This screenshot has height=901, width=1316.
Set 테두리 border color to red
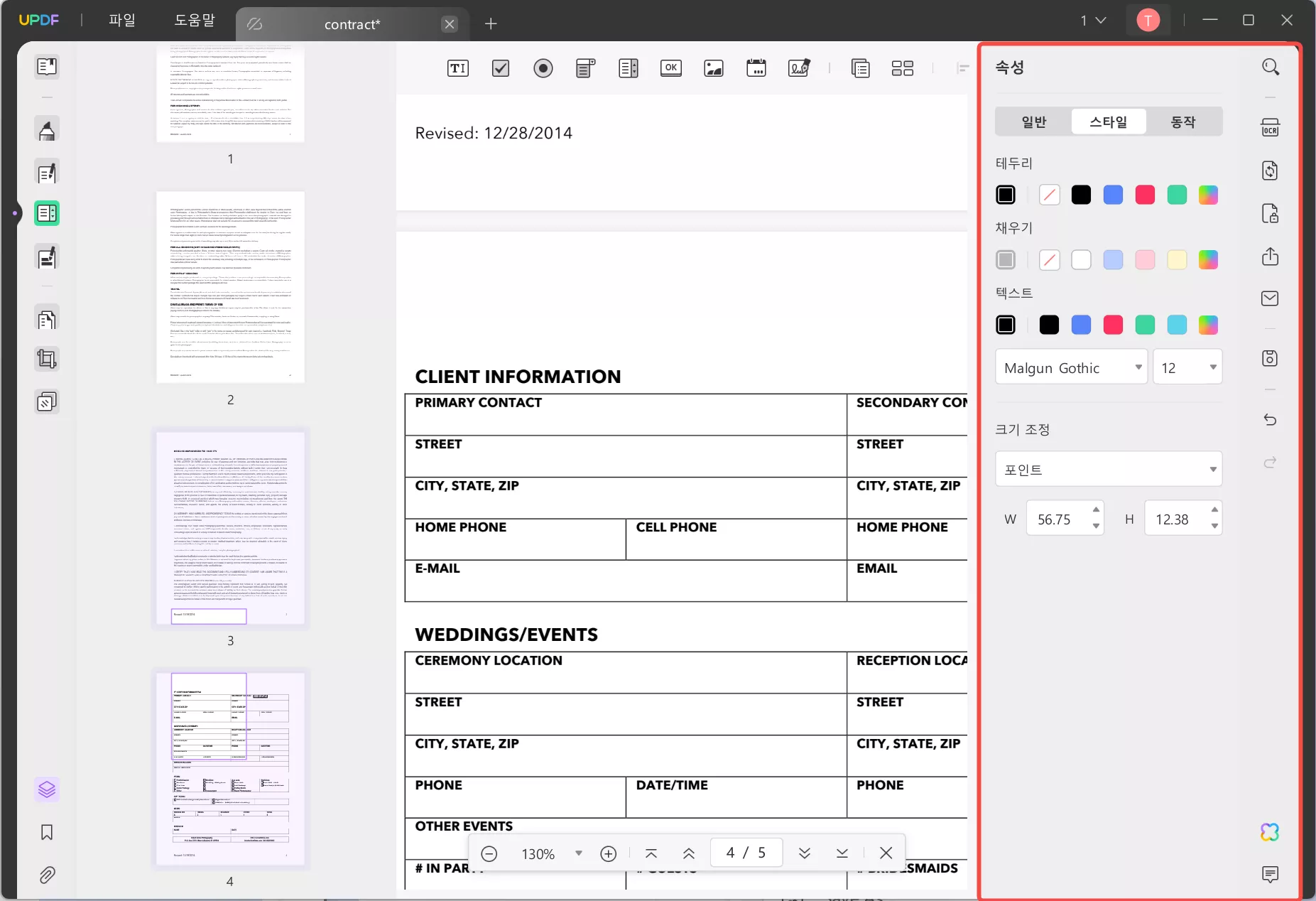click(1145, 195)
